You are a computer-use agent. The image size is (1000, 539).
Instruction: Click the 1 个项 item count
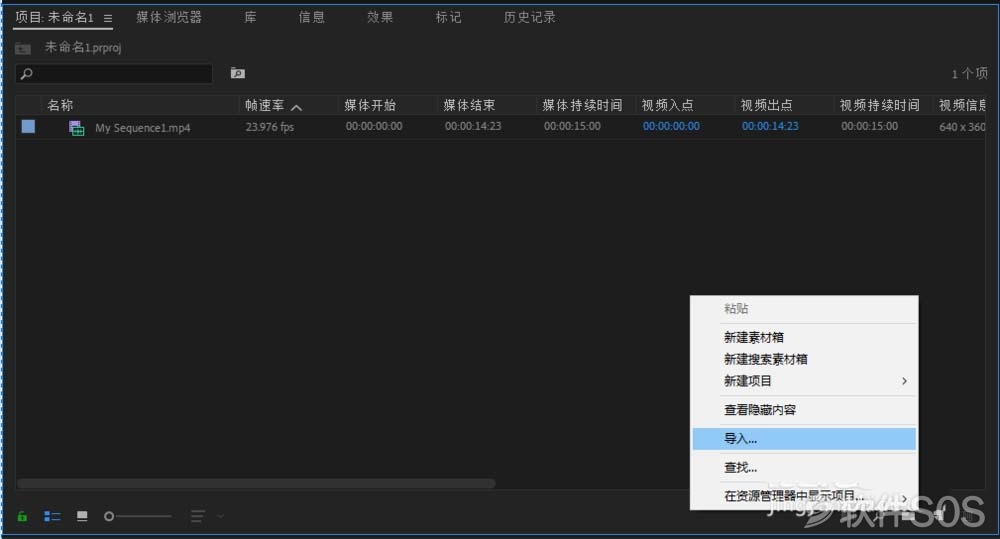[x=969, y=74]
